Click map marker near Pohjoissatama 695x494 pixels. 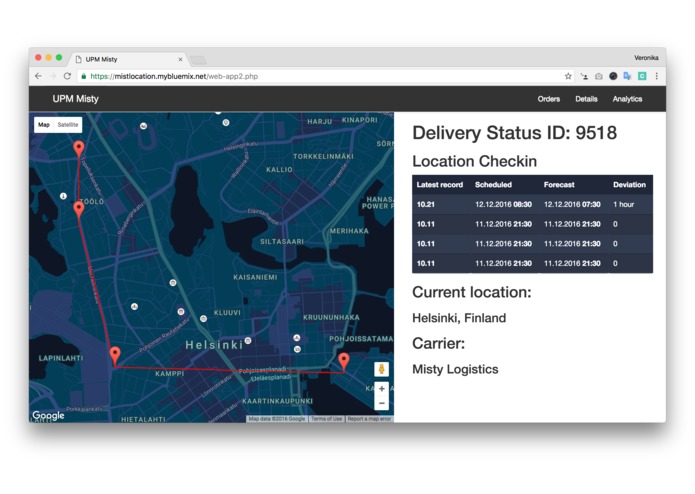(344, 362)
